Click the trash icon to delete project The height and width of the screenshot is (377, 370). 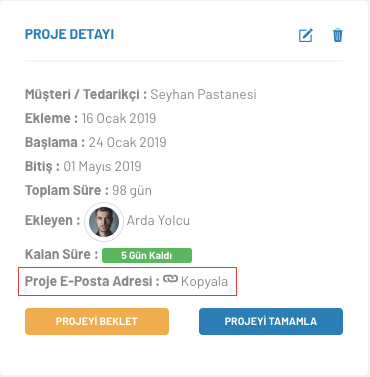tap(338, 35)
